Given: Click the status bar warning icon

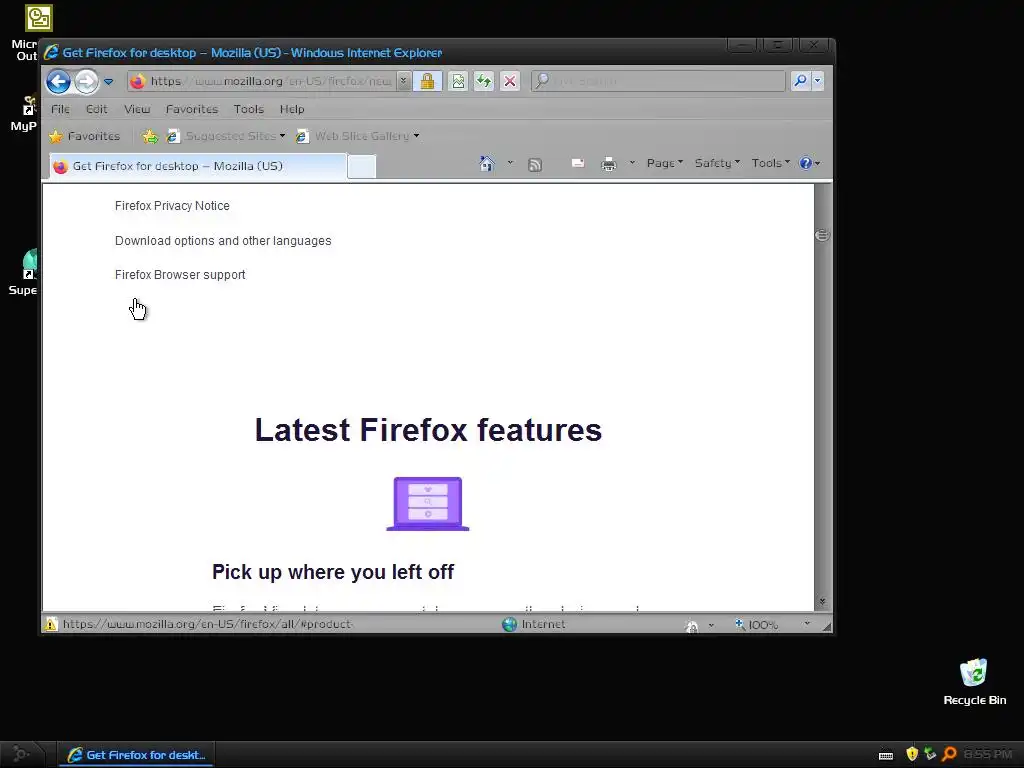Looking at the screenshot, I should pos(51,624).
